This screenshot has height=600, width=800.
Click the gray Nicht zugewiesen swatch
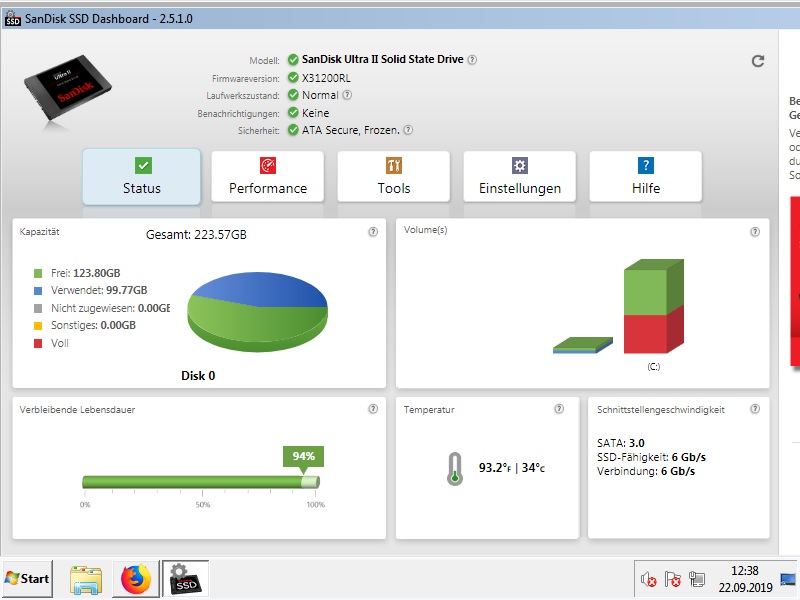(38, 309)
